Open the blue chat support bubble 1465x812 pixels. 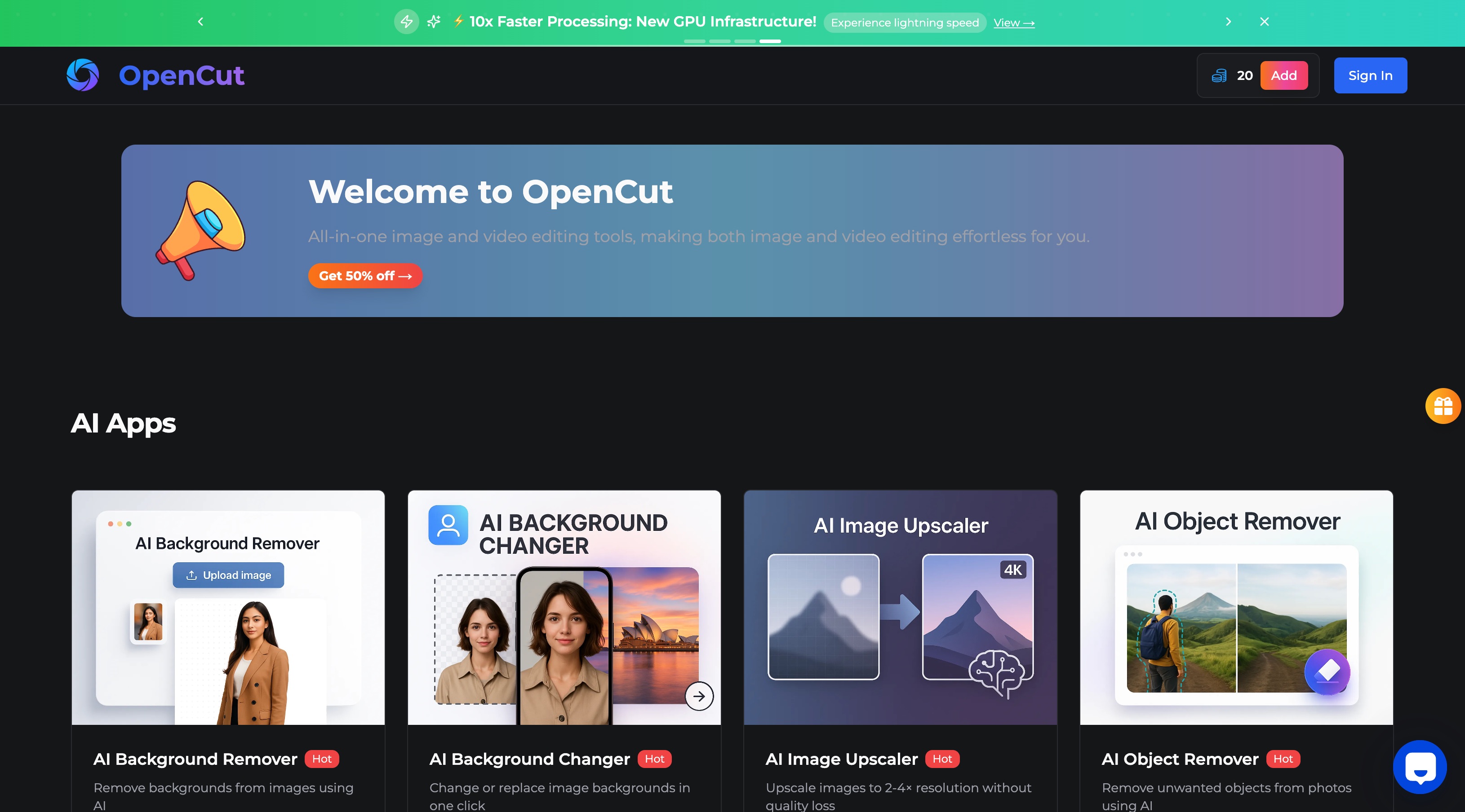1420,767
